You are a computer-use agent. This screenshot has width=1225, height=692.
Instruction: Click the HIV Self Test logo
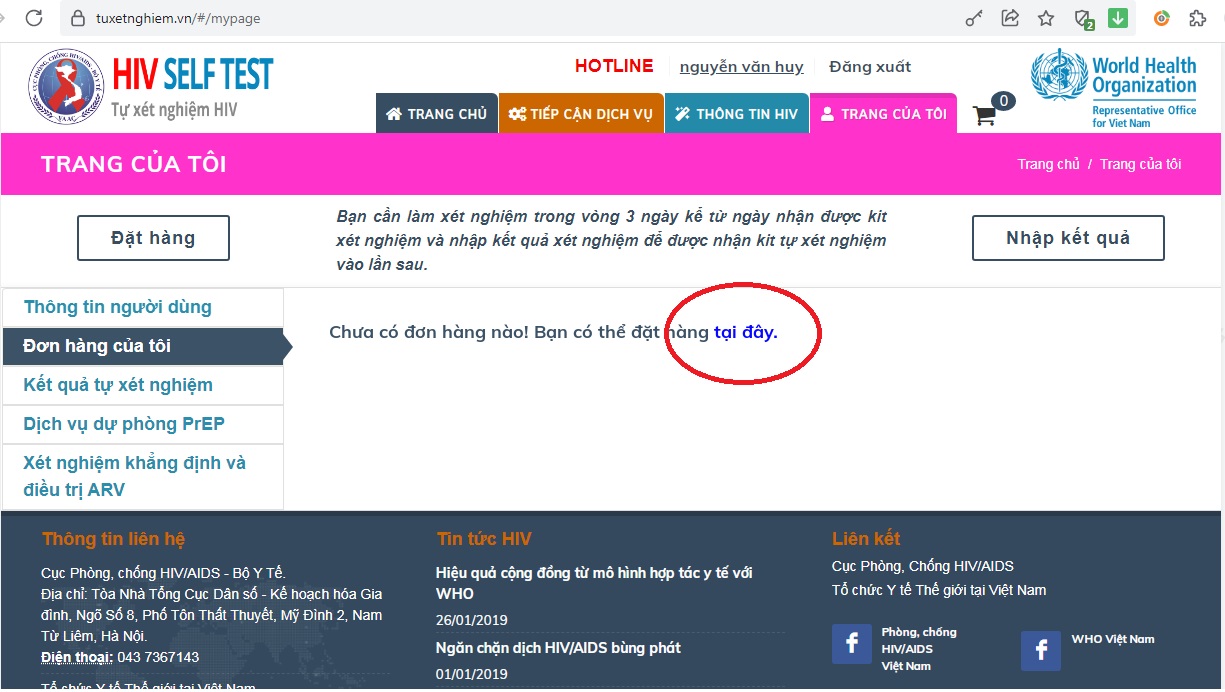151,87
